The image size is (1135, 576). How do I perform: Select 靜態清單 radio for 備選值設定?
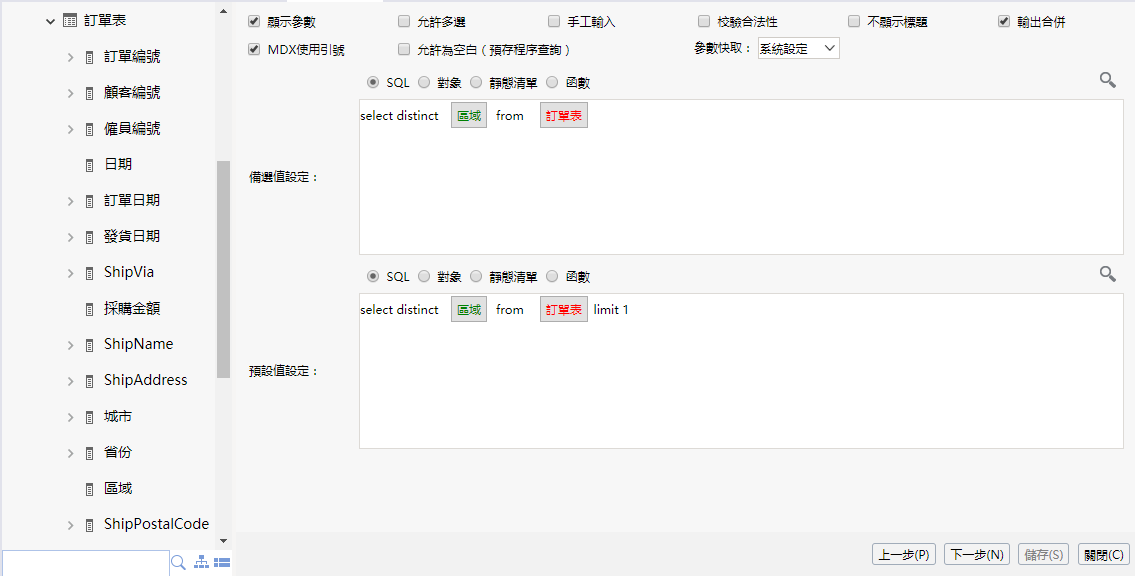coord(476,82)
